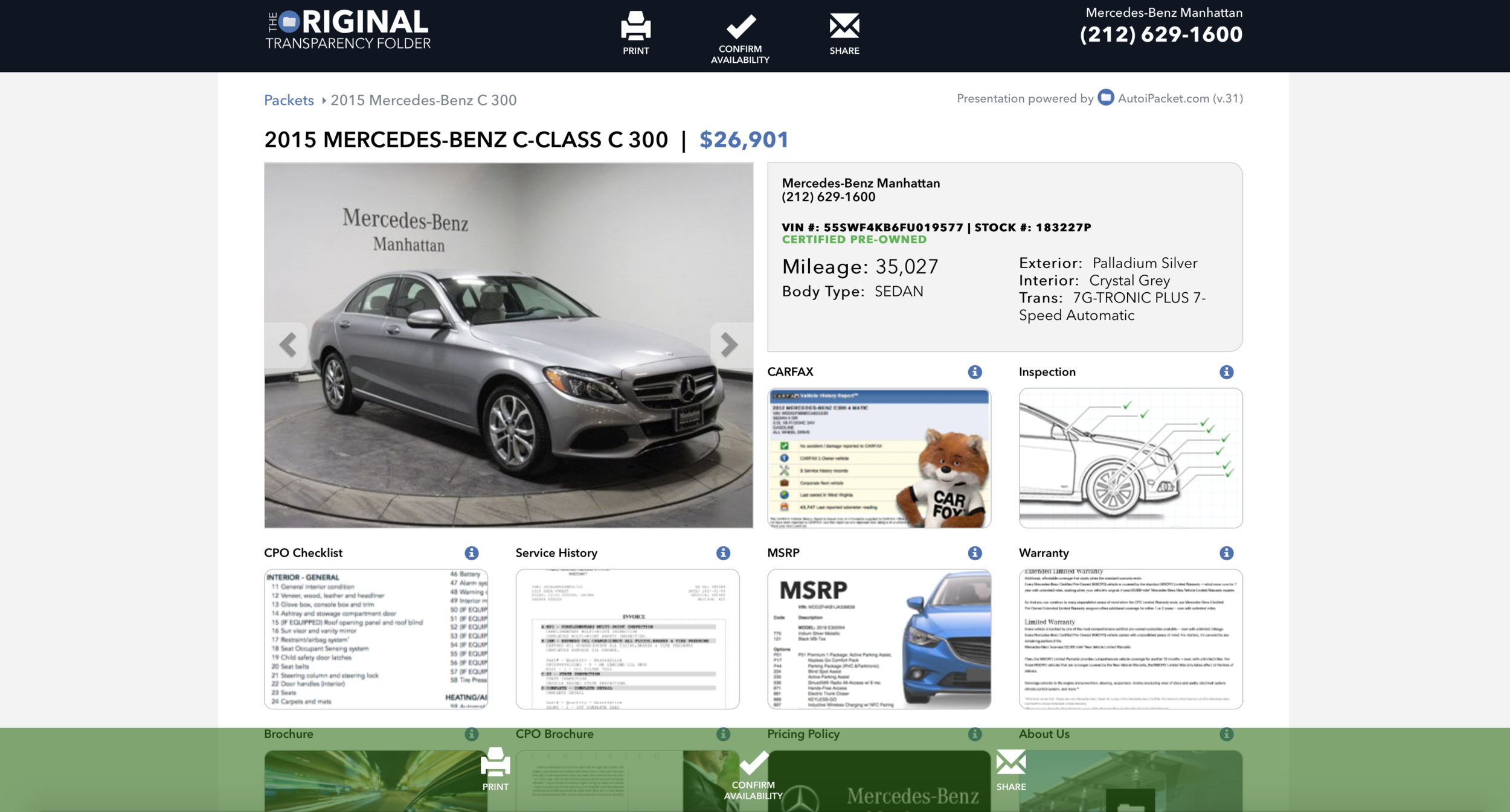Viewport: 1510px width, 812px height.
Task: Click the Service History heading
Action: pos(556,553)
